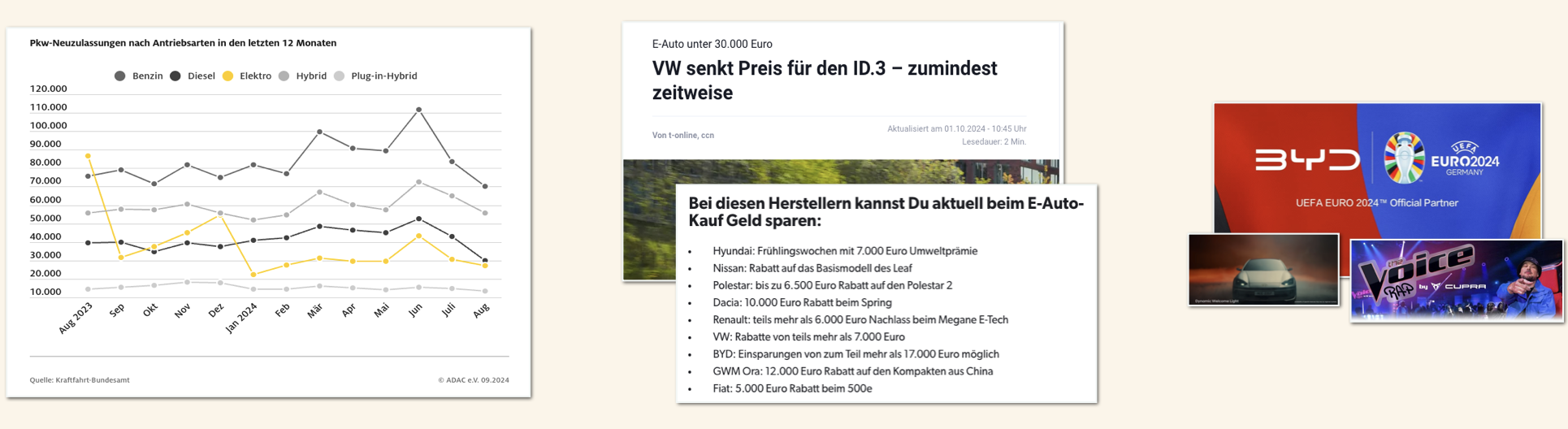
Task: Toggle the Plug-in-Hybrid legend dot
Action: [x=340, y=76]
